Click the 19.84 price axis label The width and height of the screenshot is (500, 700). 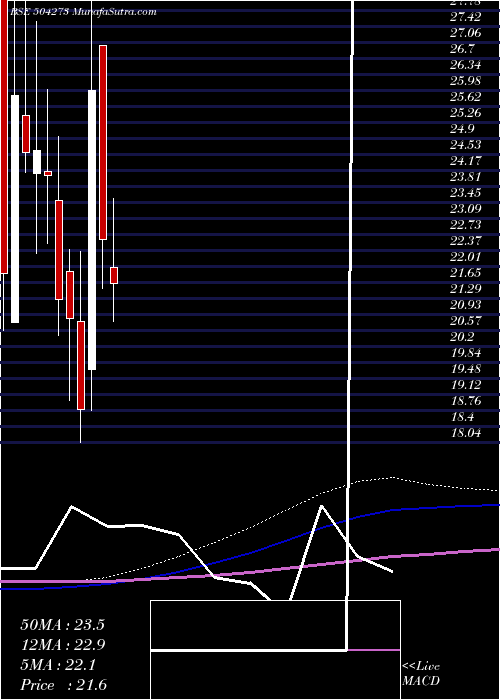point(466,354)
